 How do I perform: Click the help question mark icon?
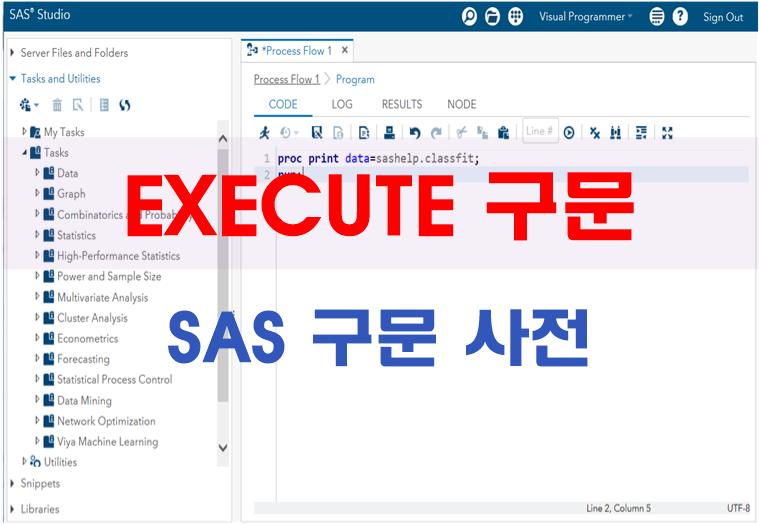click(x=680, y=17)
